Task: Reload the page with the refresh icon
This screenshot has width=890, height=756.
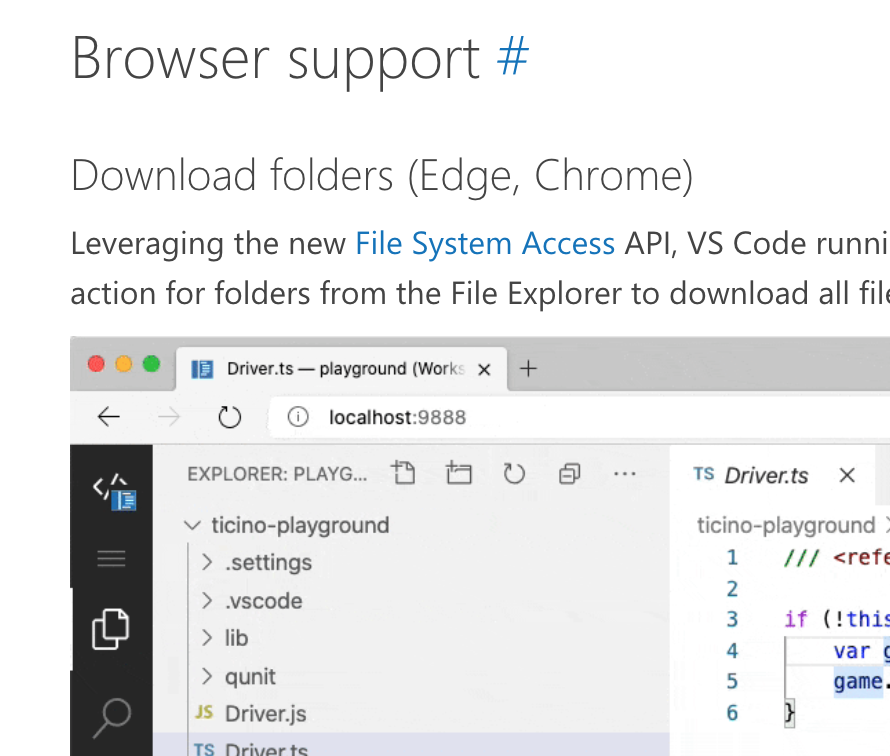Action: [x=229, y=417]
